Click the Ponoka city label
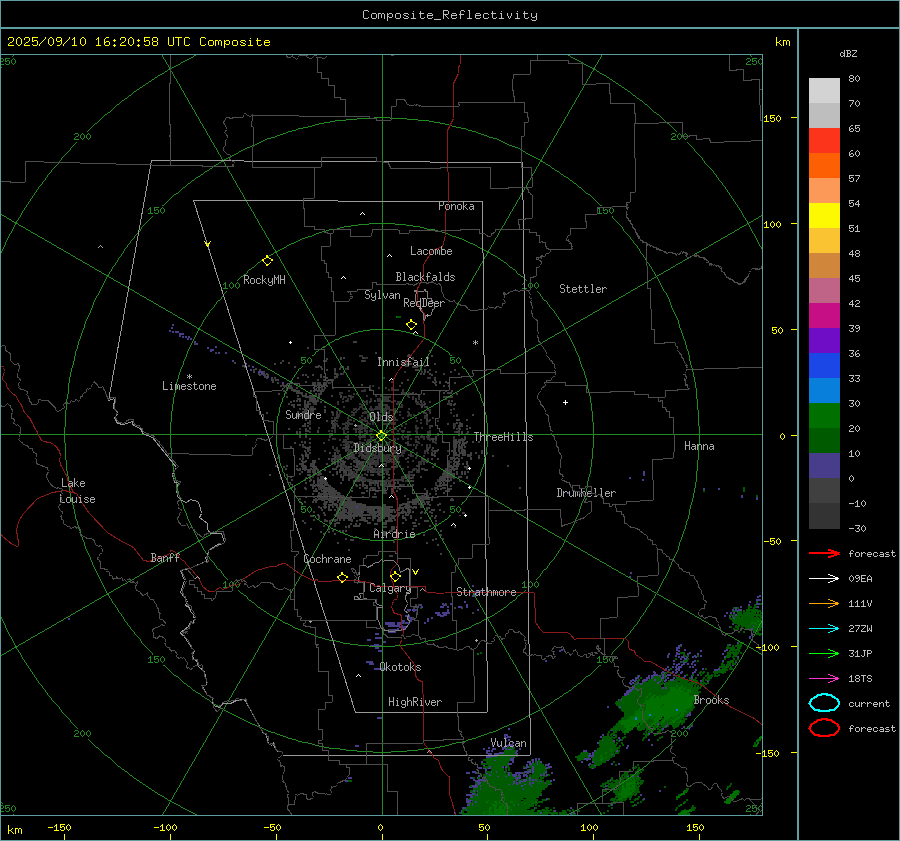This screenshot has width=900, height=841. click(x=456, y=206)
